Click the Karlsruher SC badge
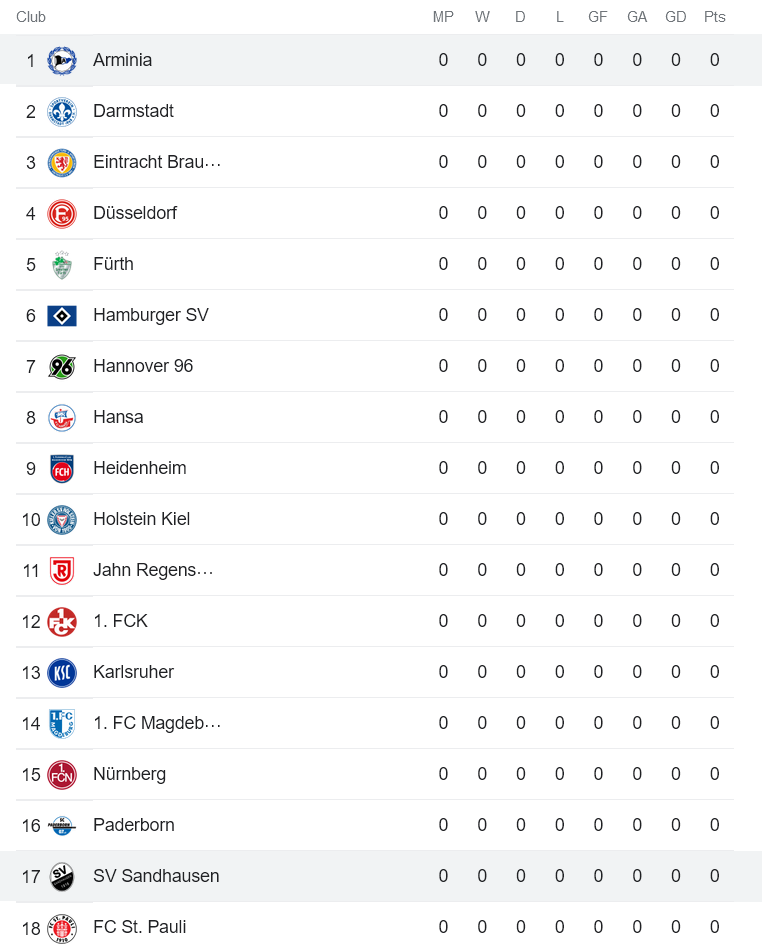 63,672
